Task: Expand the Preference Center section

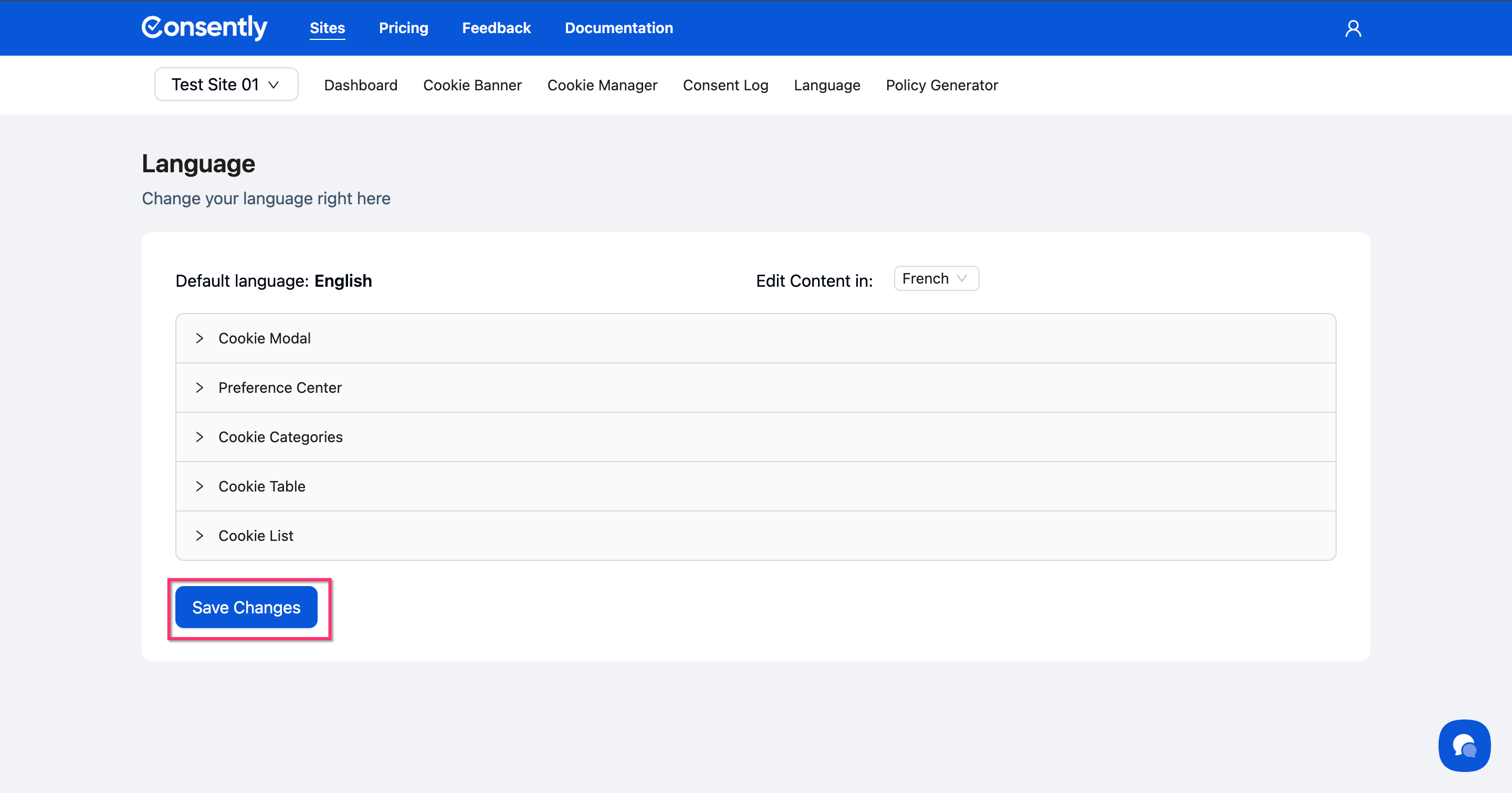Action: click(x=279, y=388)
